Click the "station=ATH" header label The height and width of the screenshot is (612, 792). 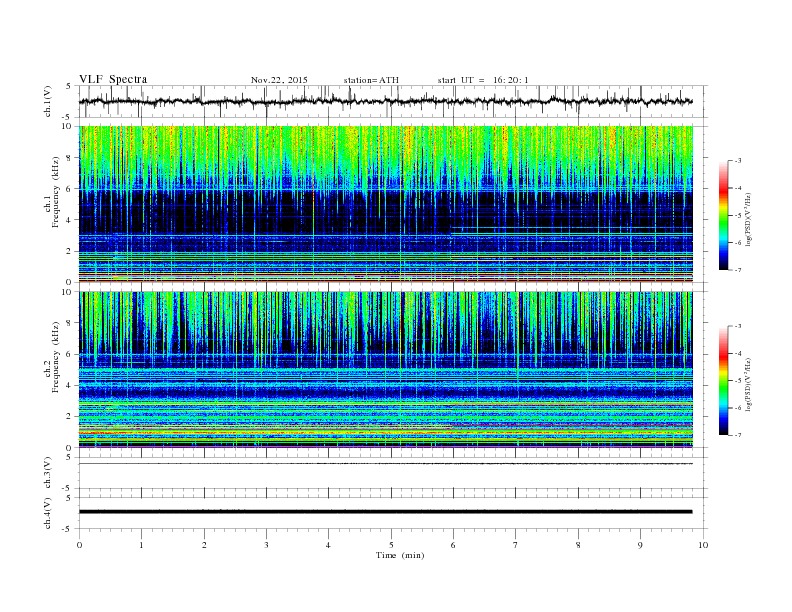coord(371,80)
